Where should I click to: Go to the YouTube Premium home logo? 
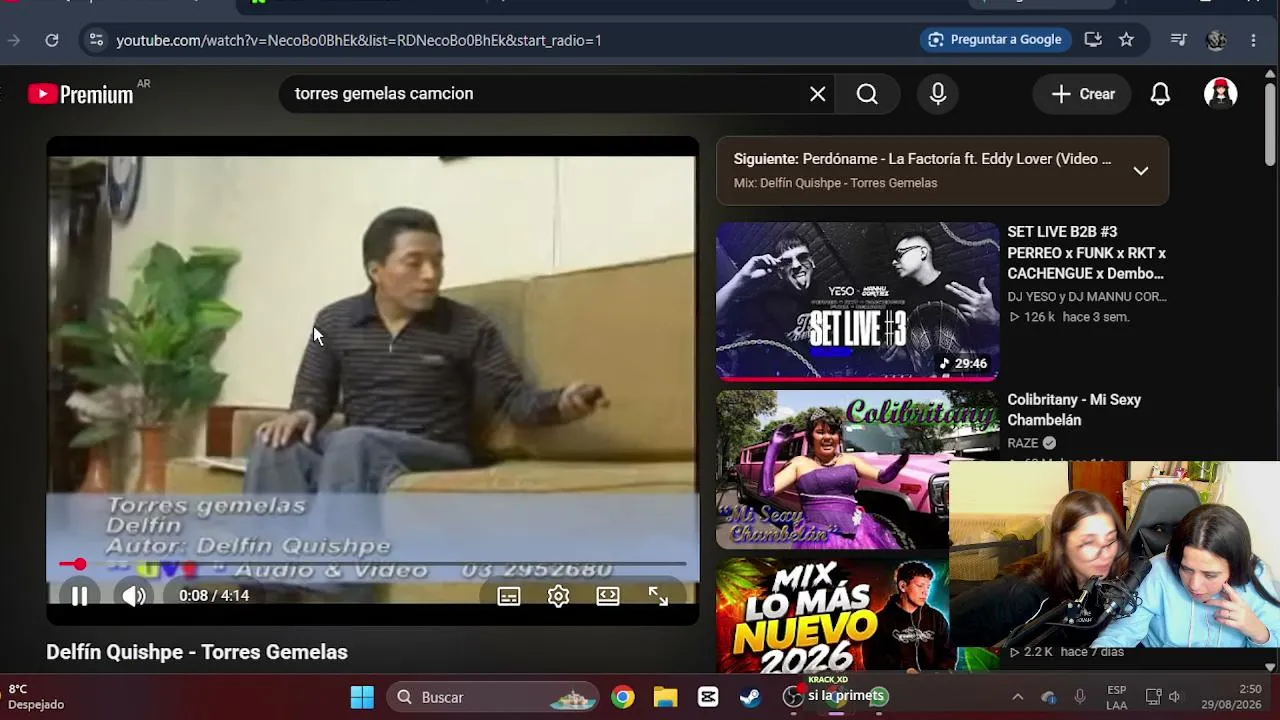pyautogui.click(x=81, y=94)
